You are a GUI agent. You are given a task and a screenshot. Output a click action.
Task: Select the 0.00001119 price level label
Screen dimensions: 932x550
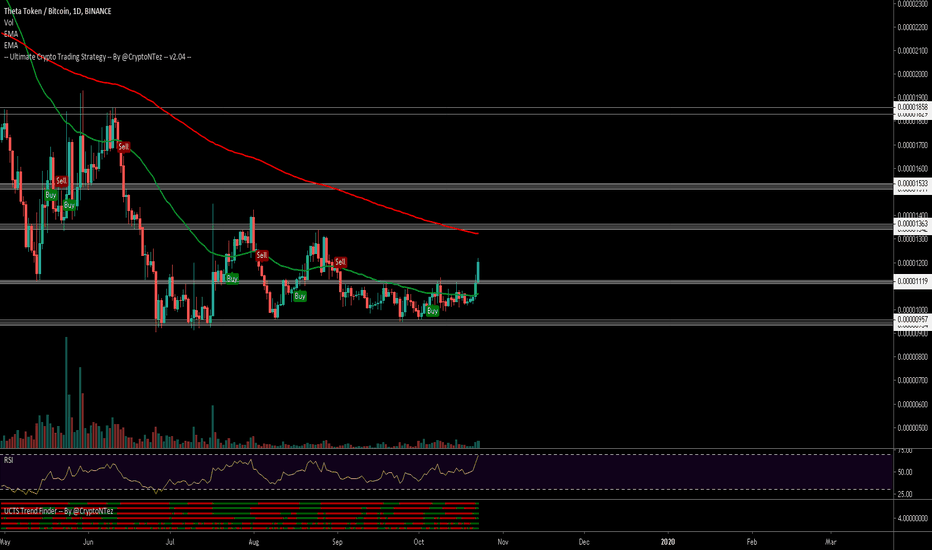[x=912, y=281]
